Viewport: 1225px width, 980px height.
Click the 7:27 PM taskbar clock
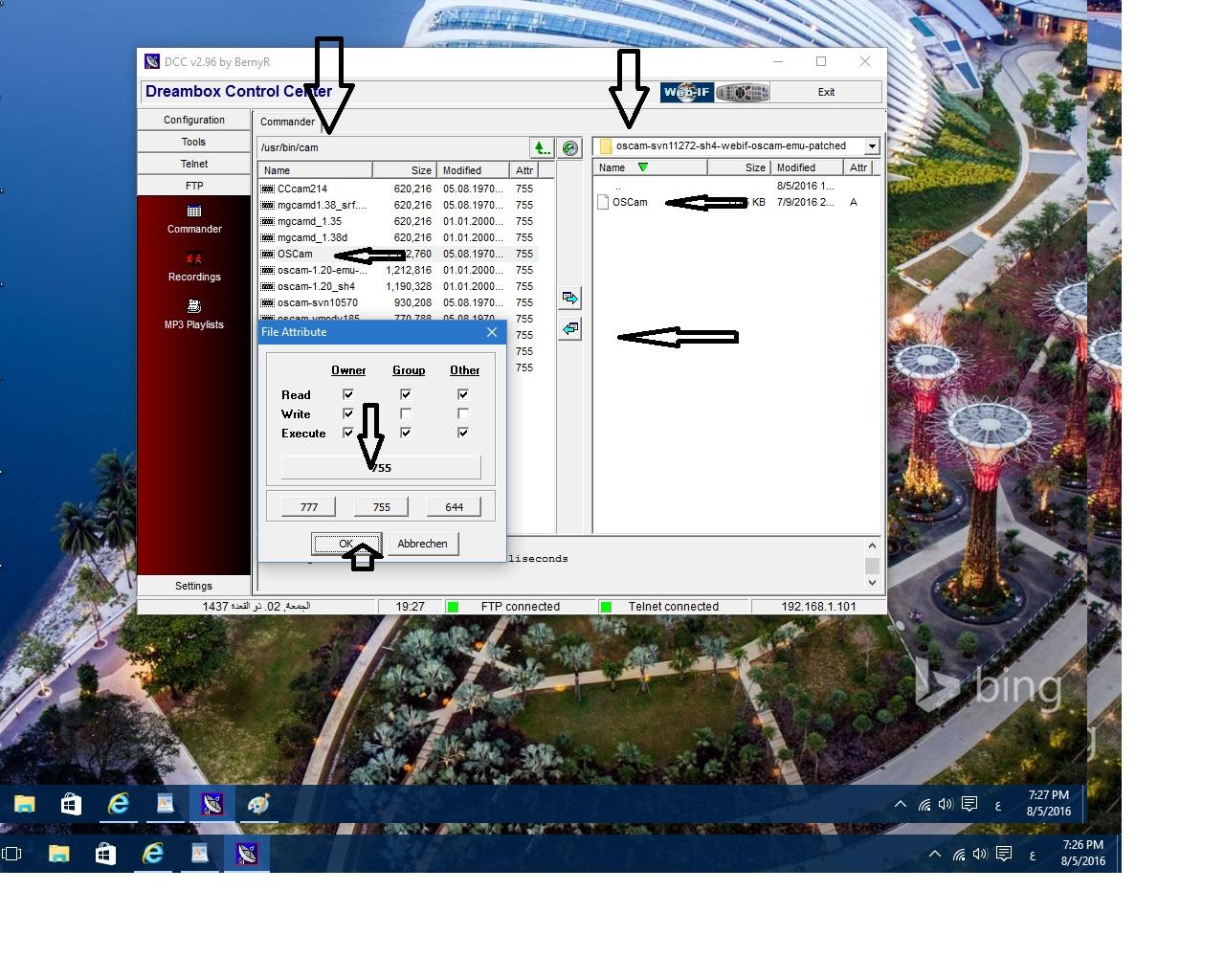pos(1049,794)
